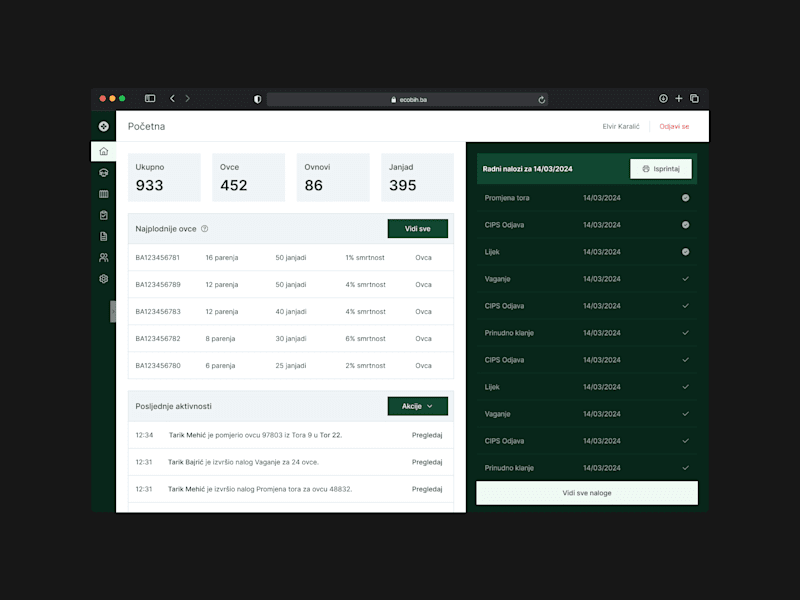Open the document reports sidebar icon
Image resolution: width=800 pixels, height=600 pixels.
point(104,236)
